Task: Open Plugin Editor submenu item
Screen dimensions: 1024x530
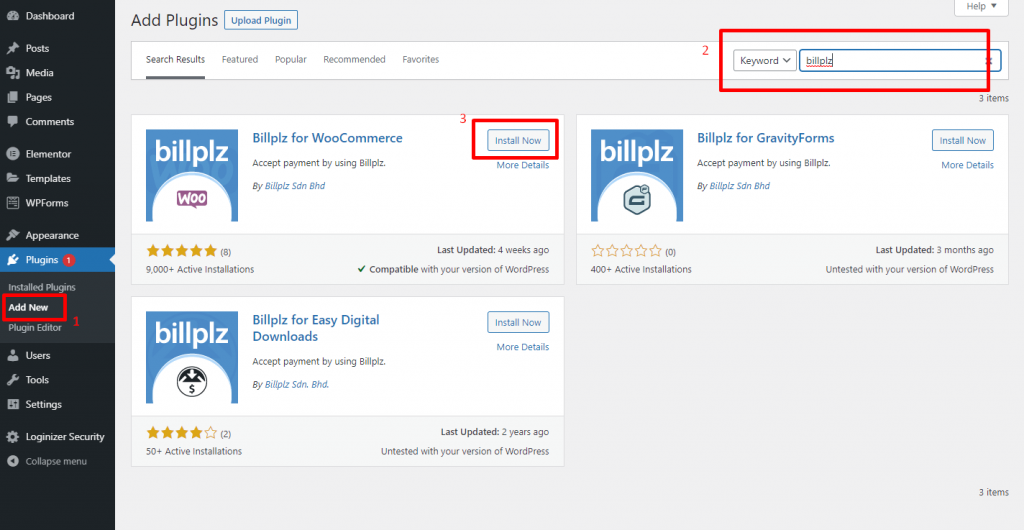Action: point(35,328)
